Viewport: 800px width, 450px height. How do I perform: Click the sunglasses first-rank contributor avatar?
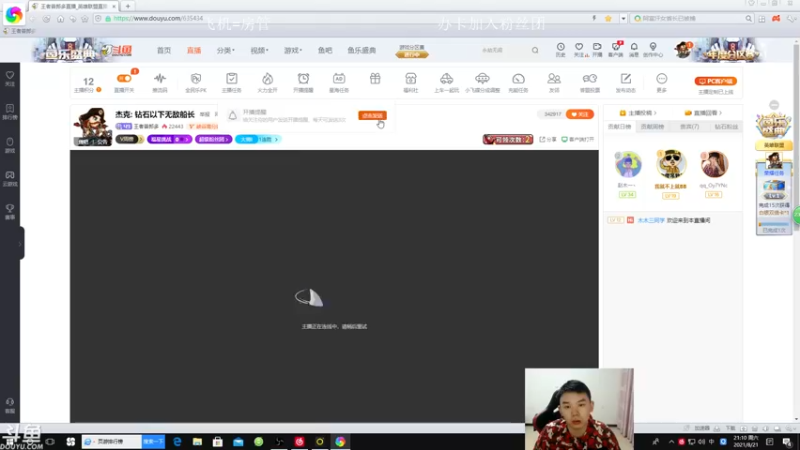tap(671, 164)
